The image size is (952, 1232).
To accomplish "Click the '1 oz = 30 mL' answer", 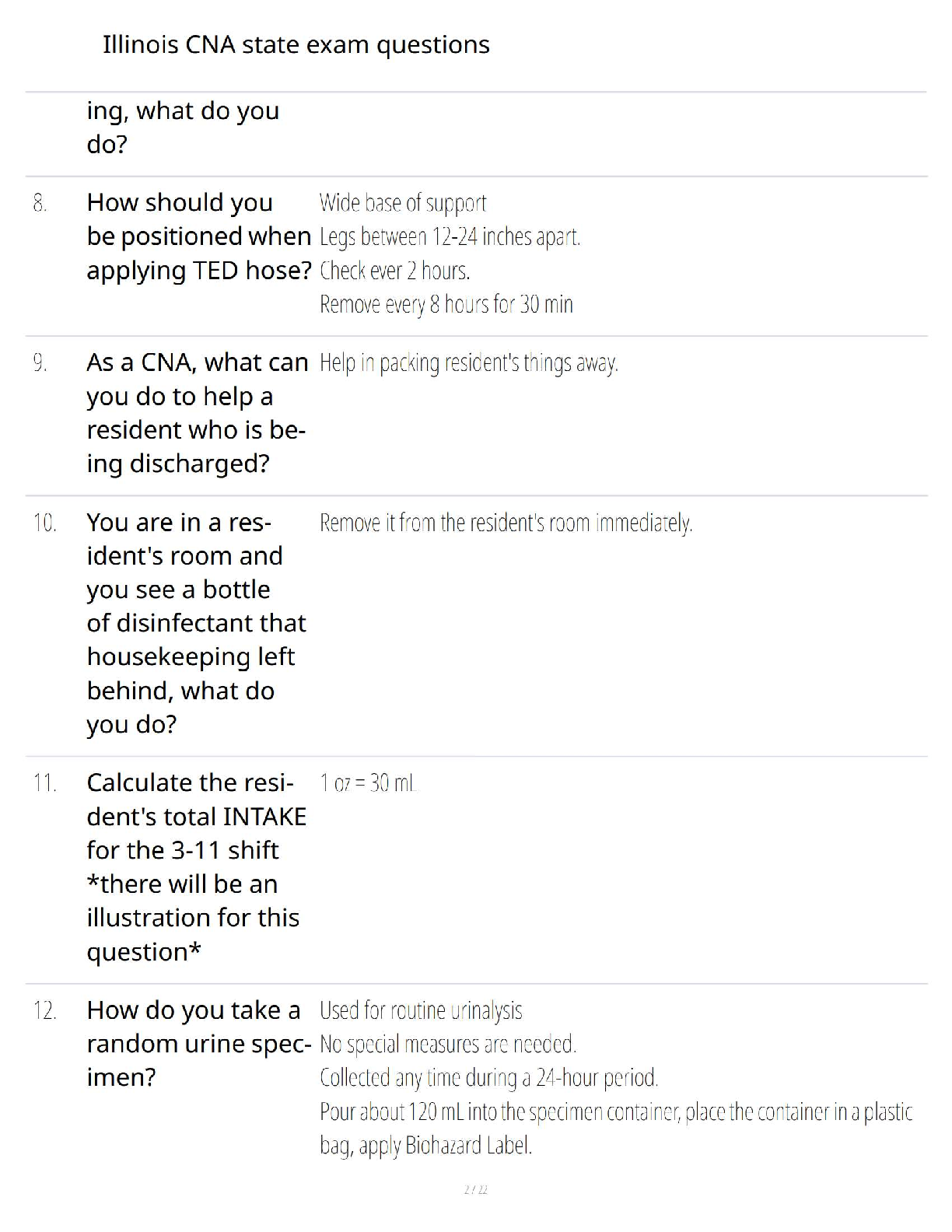I will pyautogui.click(x=367, y=783).
